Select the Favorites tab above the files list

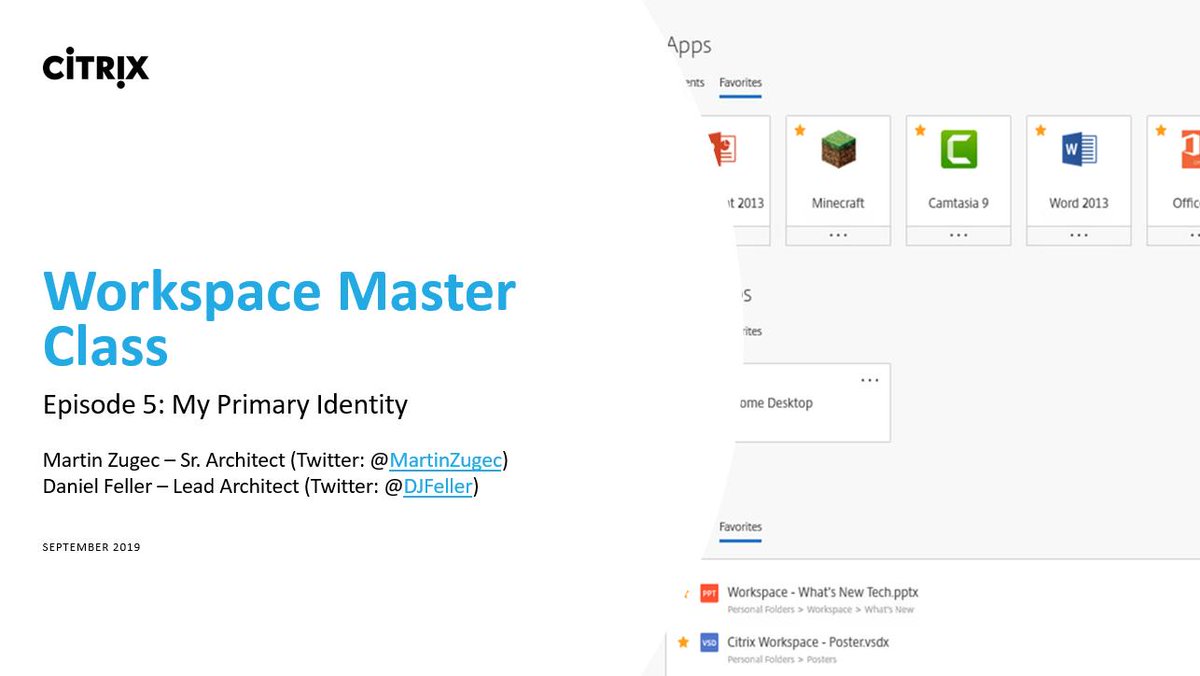pyautogui.click(x=740, y=527)
